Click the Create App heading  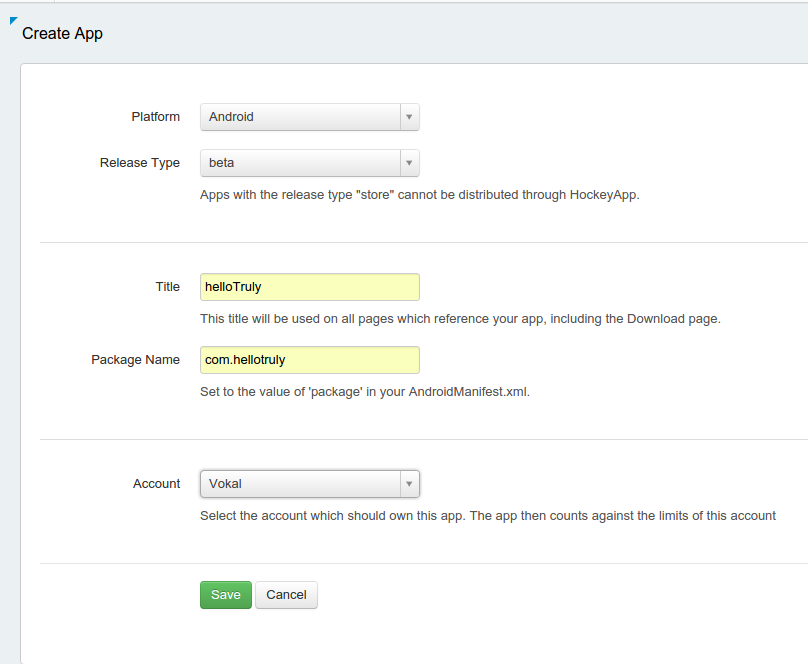point(62,33)
